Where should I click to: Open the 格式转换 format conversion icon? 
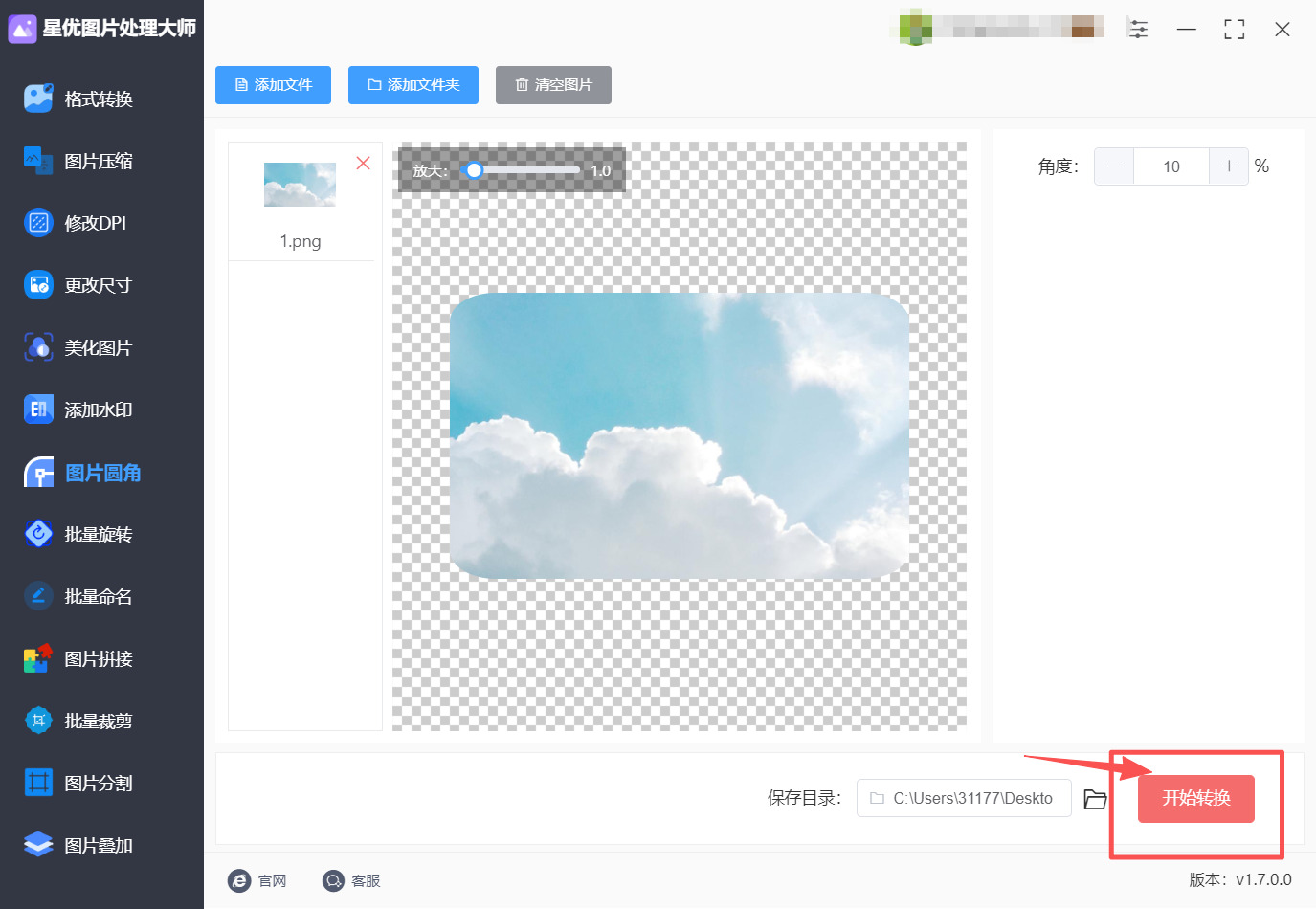tap(38, 99)
